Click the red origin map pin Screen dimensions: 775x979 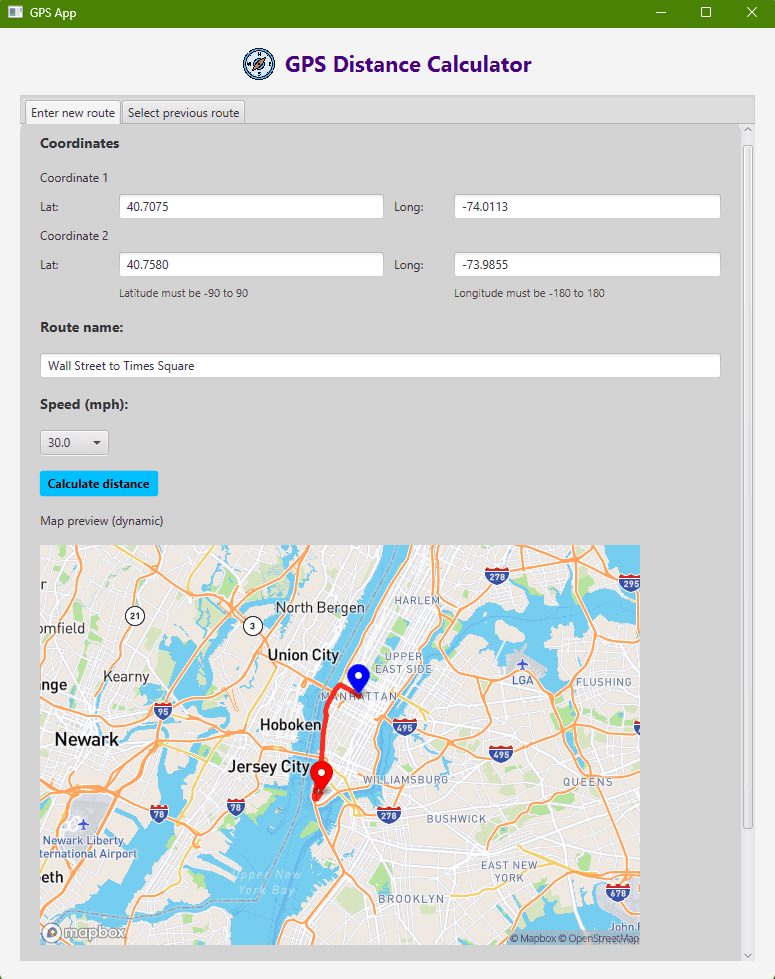pyautogui.click(x=321, y=777)
